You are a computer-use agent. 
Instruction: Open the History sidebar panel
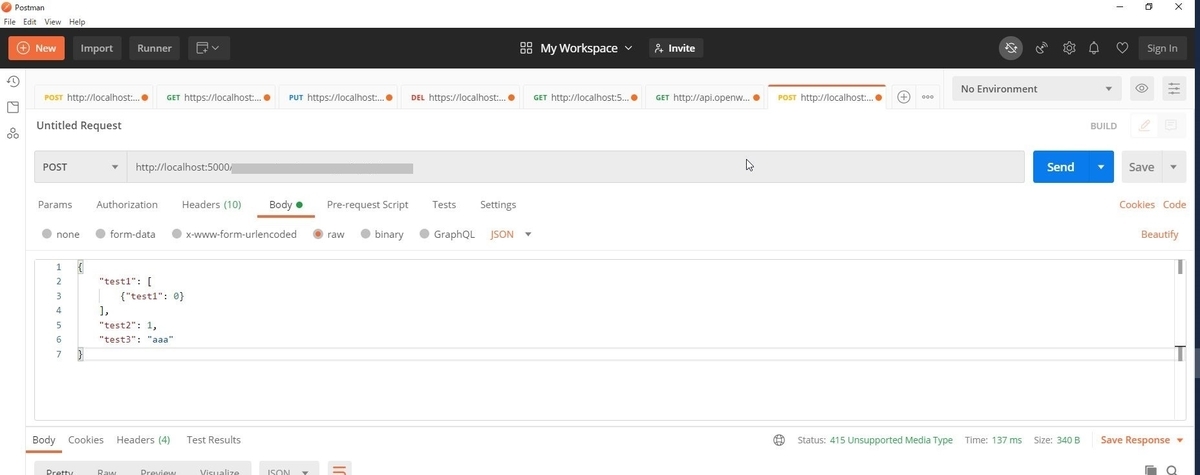click(13, 81)
